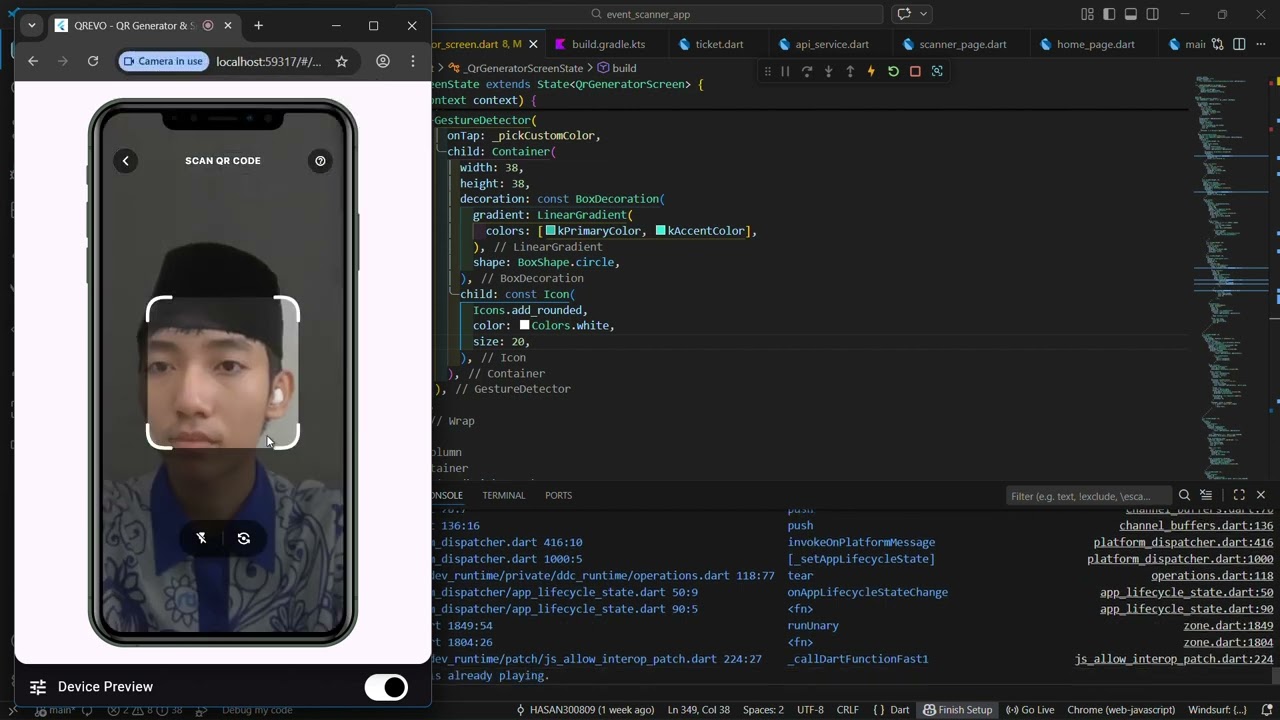
Task: Click debug Step Out button
Action: (x=850, y=71)
